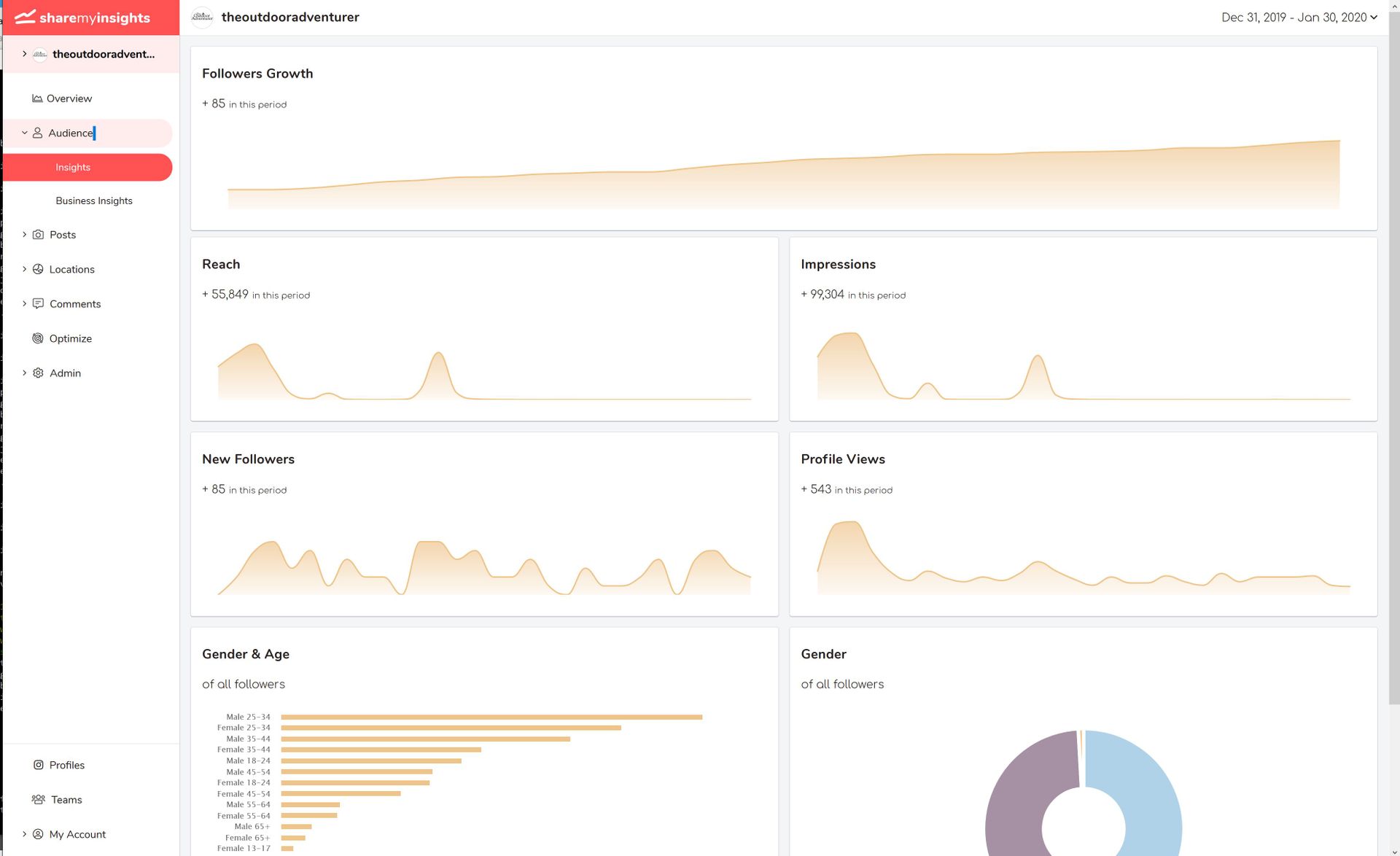Screen dimensions: 1400x856
Task: Open Business Insights menu item
Action: [94, 201]
